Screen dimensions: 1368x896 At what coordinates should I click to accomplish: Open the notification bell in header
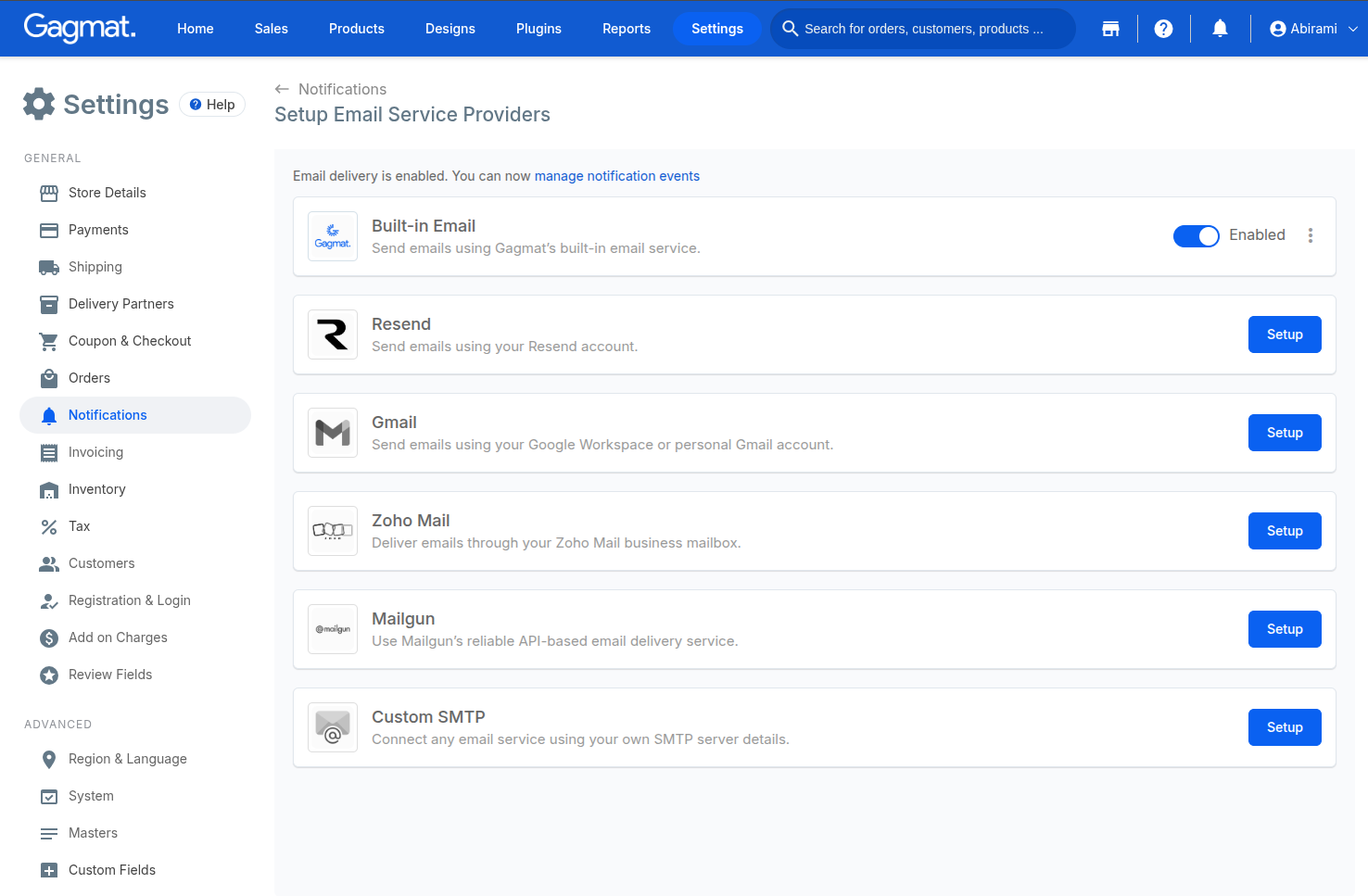(1220, 29)
